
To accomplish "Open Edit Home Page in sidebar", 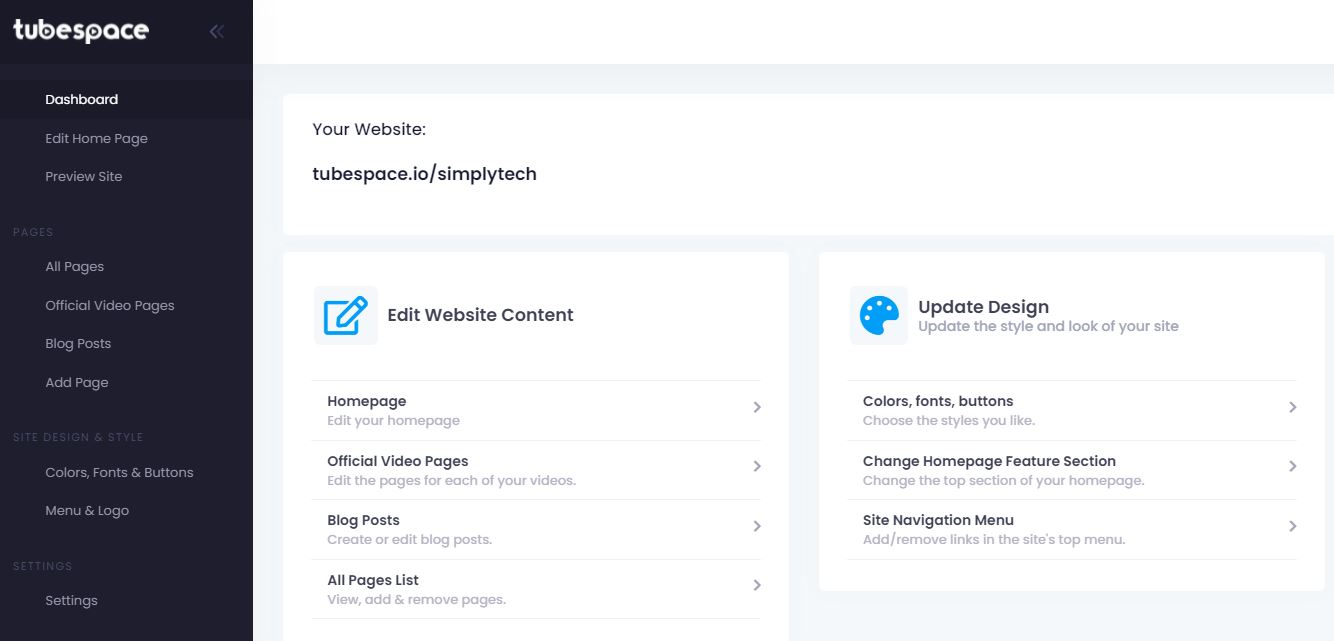I will 96,138.
